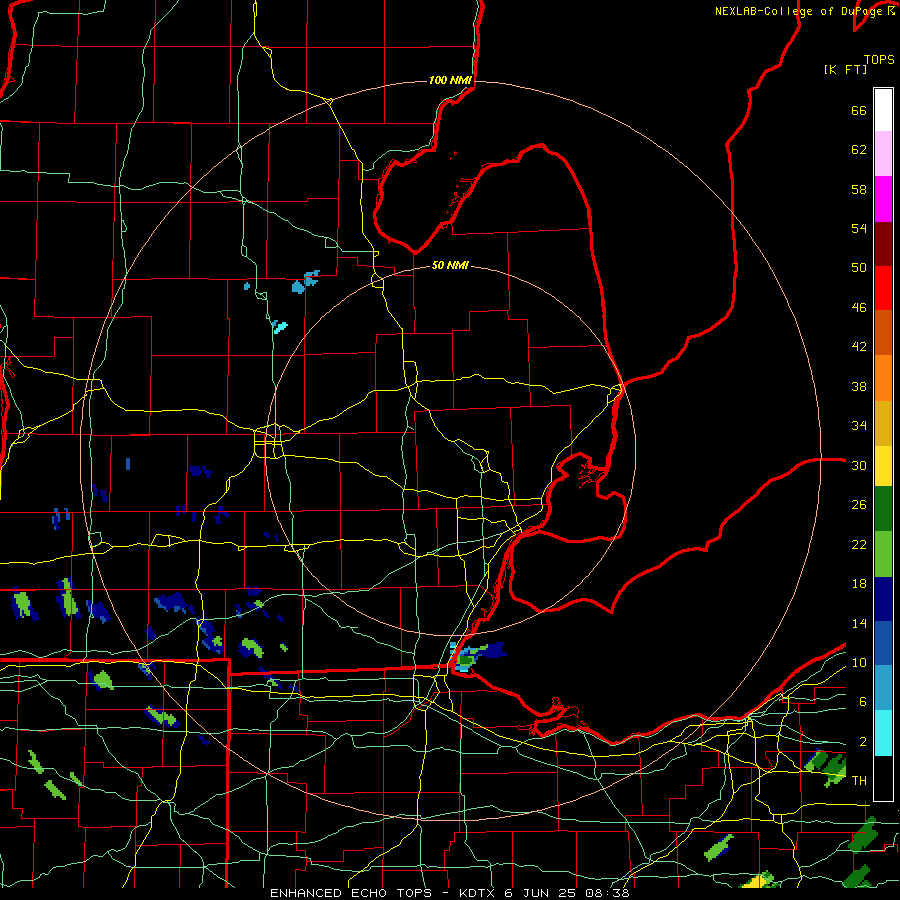Select the '[K FT]' units label
Image resolution: width=900 pixels, height=900 pixels.
[x=845, y=69]
